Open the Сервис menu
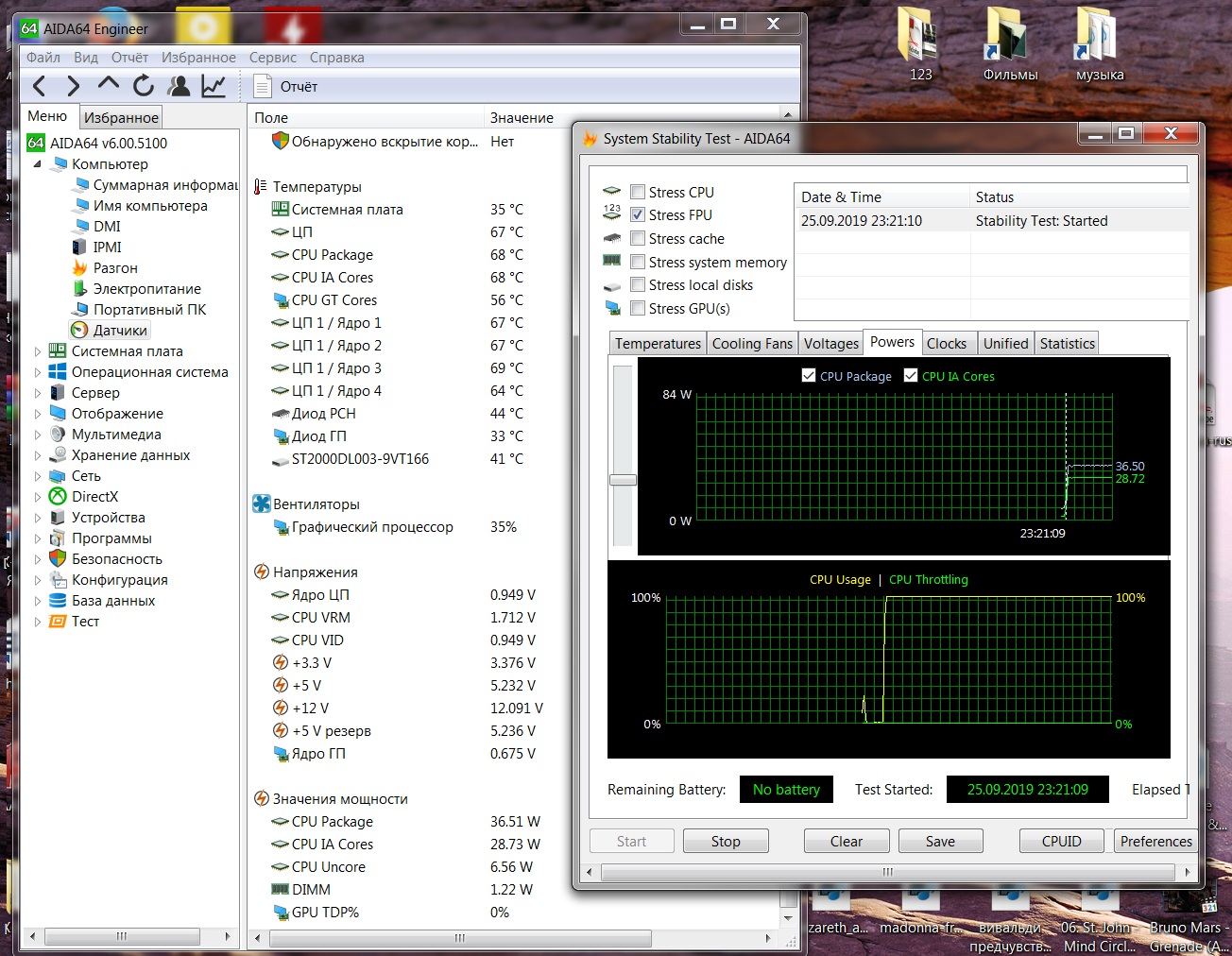Viewport: 1232px width, 956px height. (273, 58)
